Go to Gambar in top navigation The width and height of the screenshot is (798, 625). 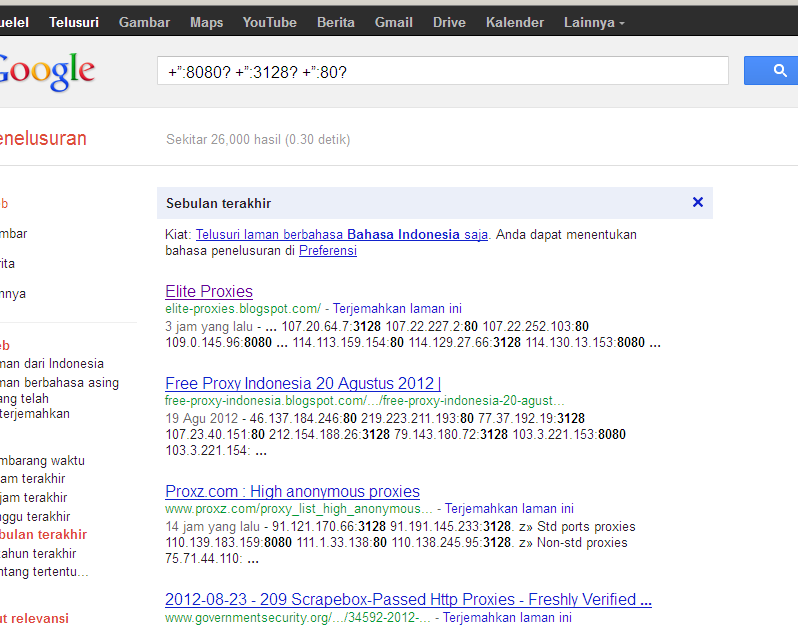point(144,22)
